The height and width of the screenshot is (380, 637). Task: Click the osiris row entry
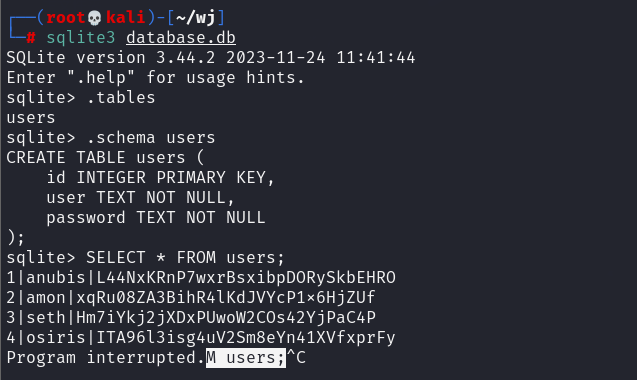coord(201,338)
